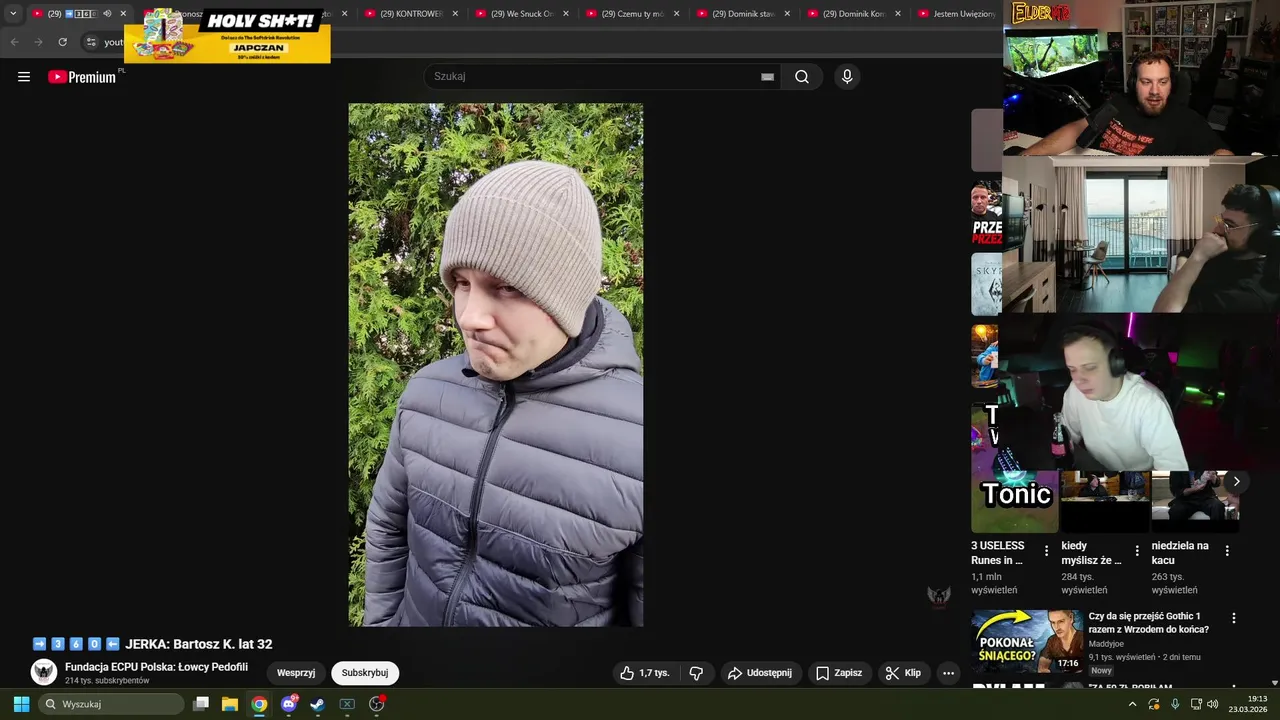The height and width of the screenshot is (720, 1280).
Task: Close the first active YouTube tab
Action: [123, 14]
